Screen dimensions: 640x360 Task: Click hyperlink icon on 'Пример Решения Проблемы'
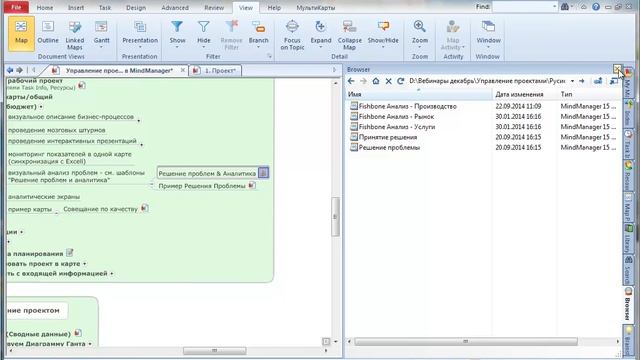coord(252,185)
